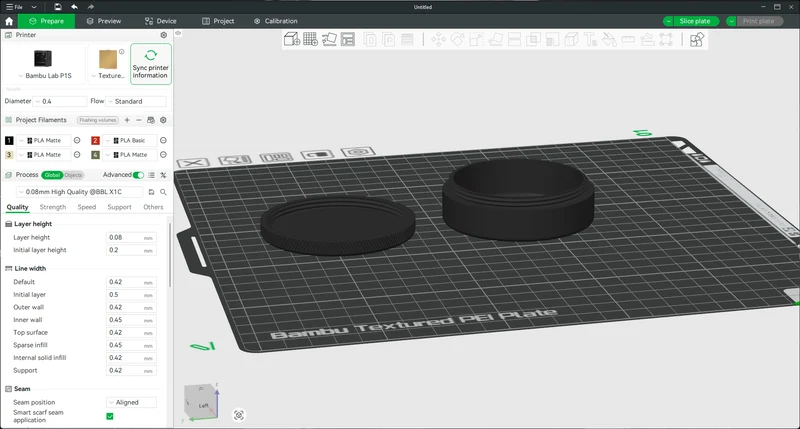
Task: Switch to the Project tab
Action: (x=218, y=21)
